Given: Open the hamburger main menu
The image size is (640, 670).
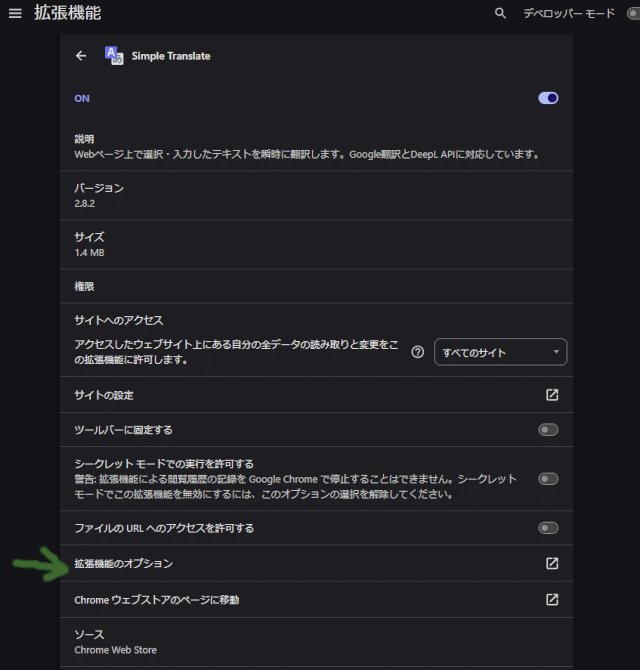Looking at the screenshot, I should [15, 13].
